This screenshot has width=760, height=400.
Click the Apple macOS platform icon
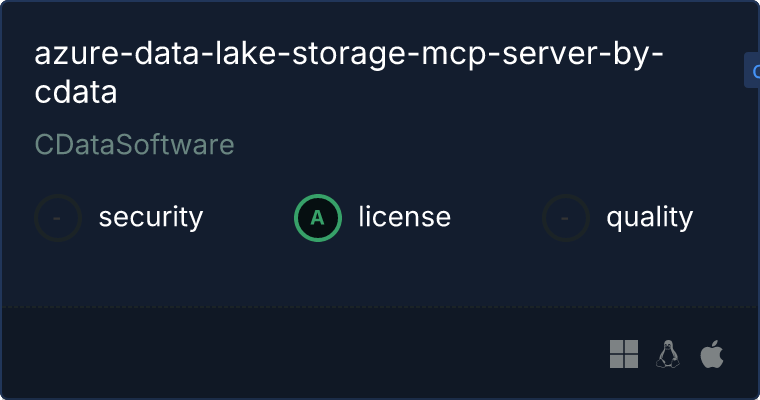click(712, 354)
